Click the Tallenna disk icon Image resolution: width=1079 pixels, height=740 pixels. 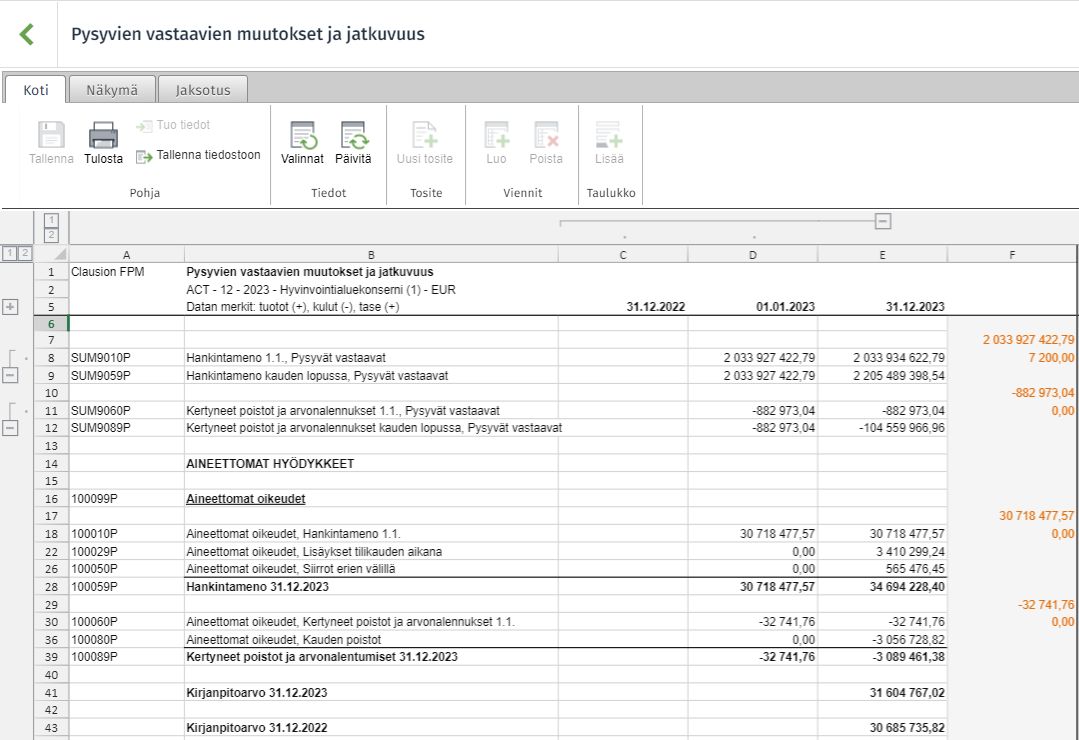point(51,135)
